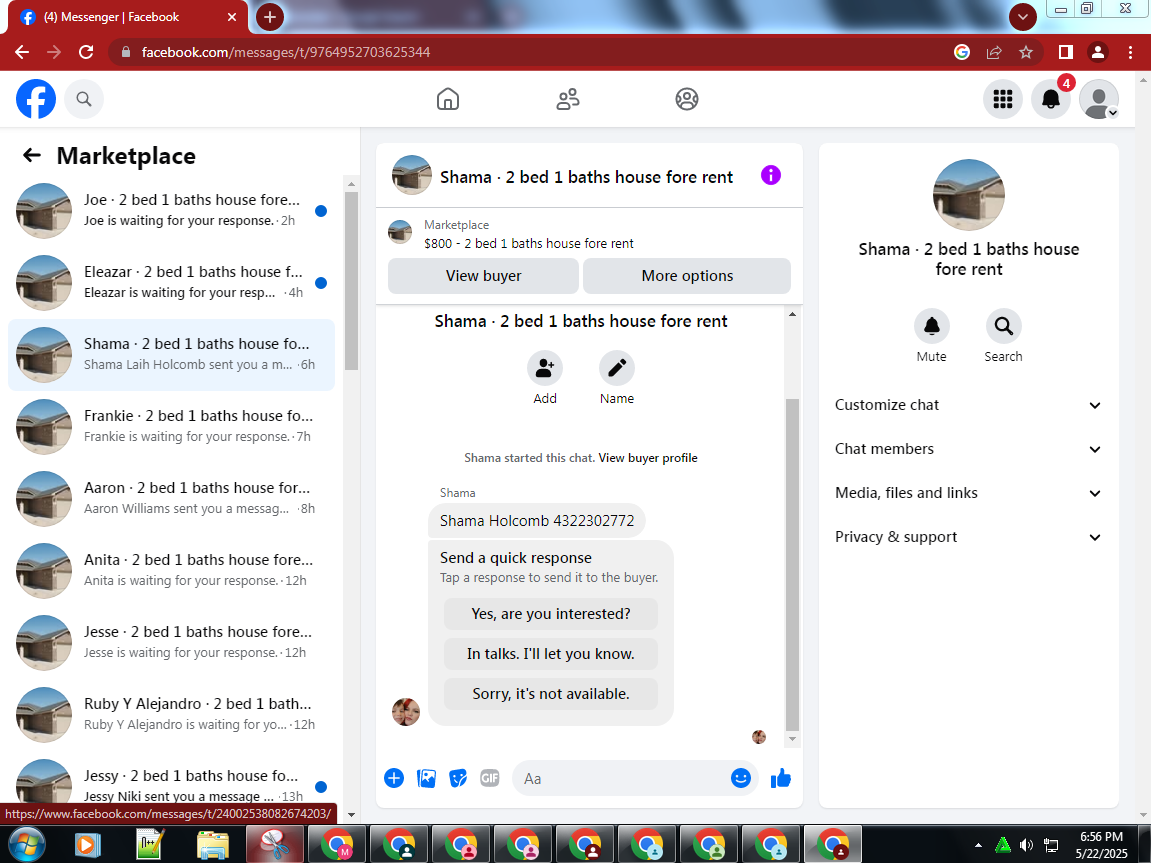Open Anita's conversation
The height and width of the screenshot is (863, 1151).
[x=171, y=570]
